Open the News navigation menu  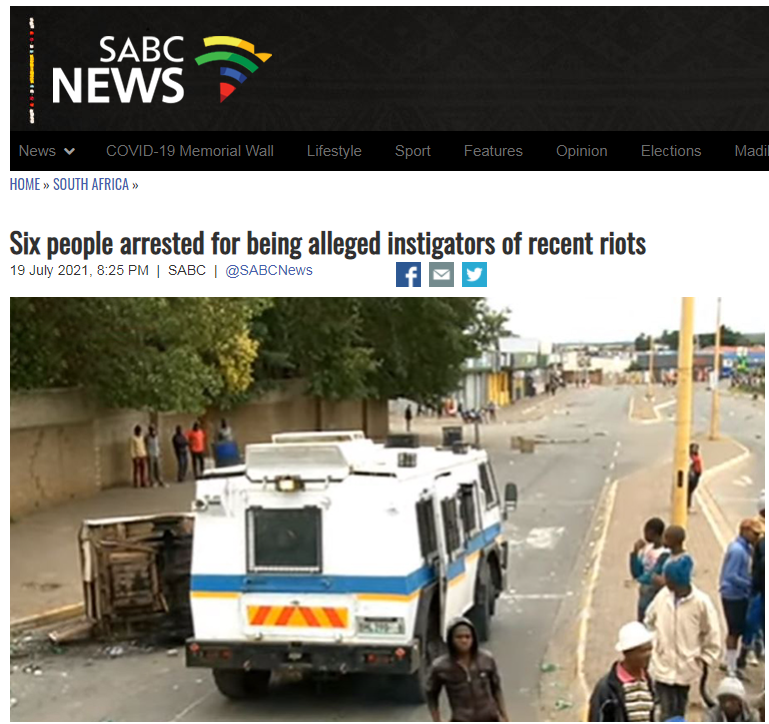coord(37,151)
